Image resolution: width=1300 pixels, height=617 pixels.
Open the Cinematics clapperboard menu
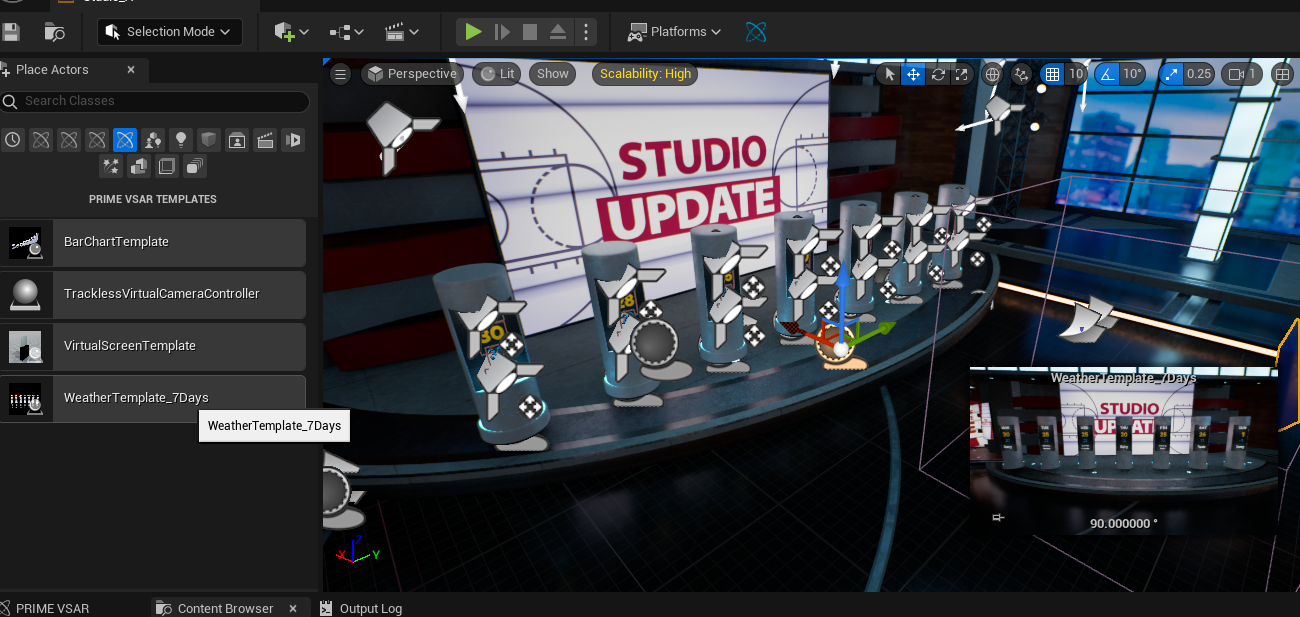point(402,32)
